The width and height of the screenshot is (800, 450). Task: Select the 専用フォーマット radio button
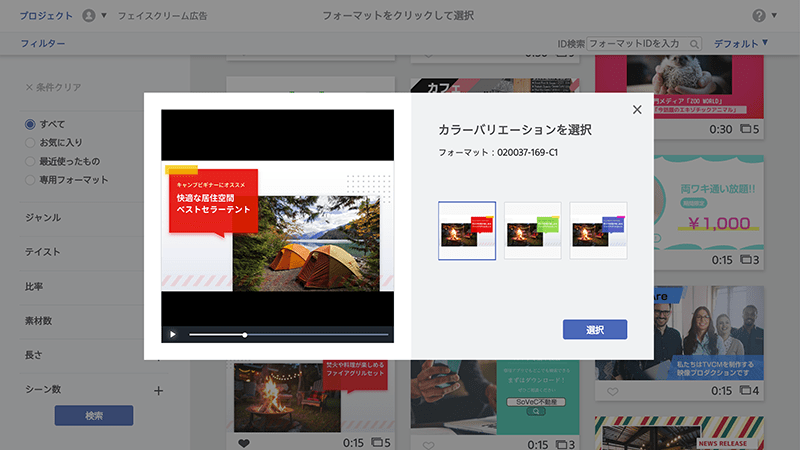click(30, 180)
